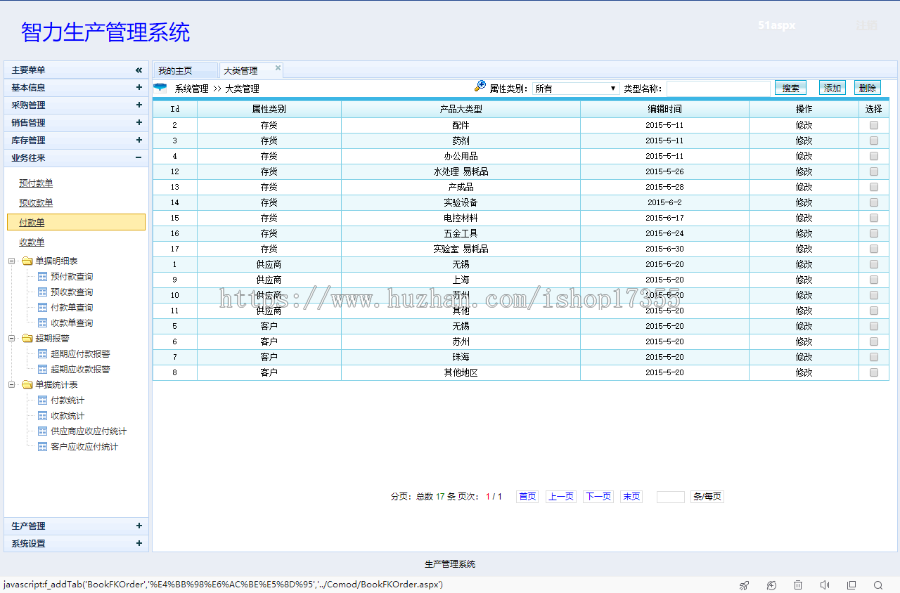This screenshot has height=593, width=900.
Task: Check the checkbox for row Id 2
Action: pos(873,126)
